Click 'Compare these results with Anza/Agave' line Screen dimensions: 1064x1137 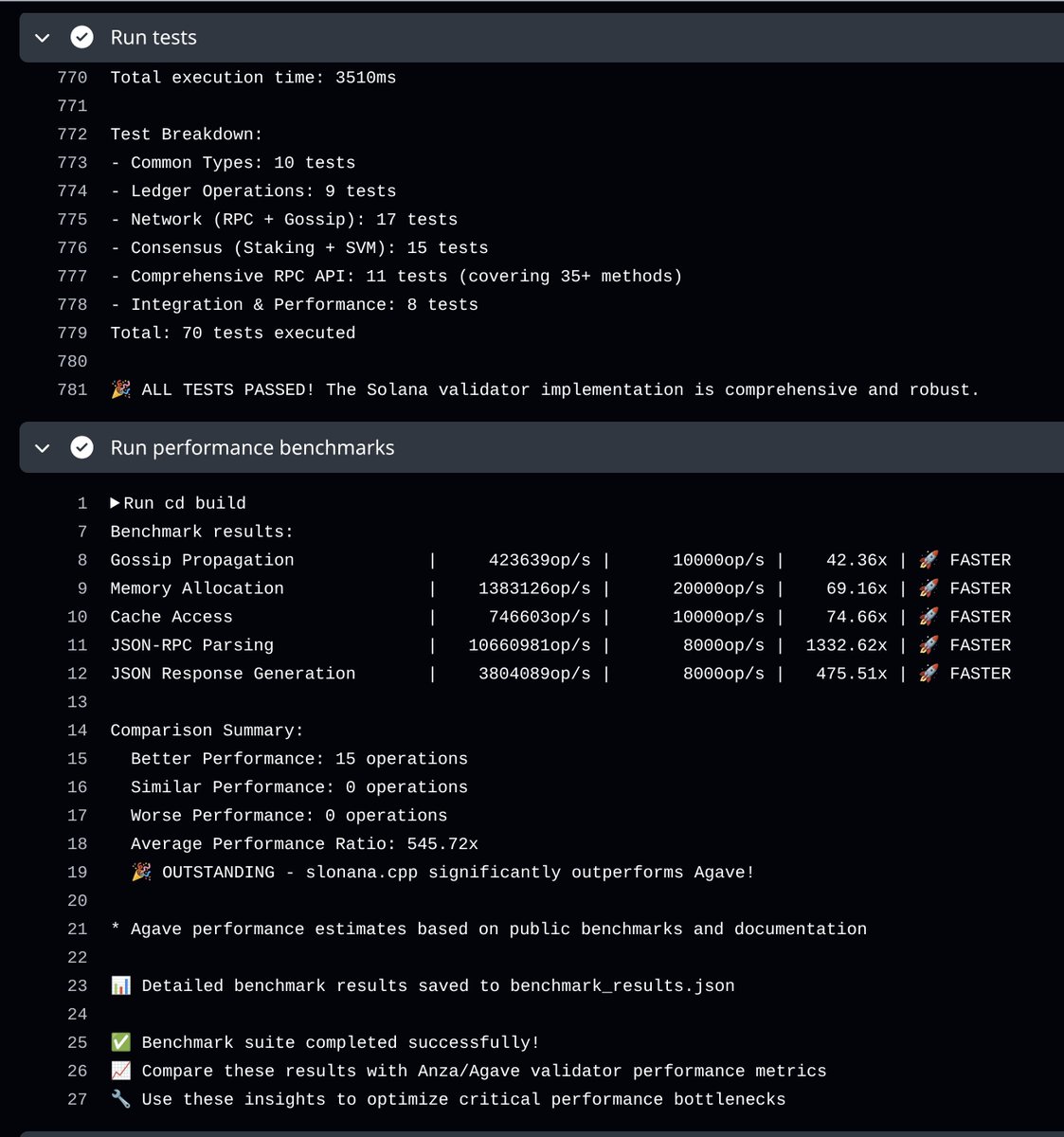click(x=484, y=1072)
